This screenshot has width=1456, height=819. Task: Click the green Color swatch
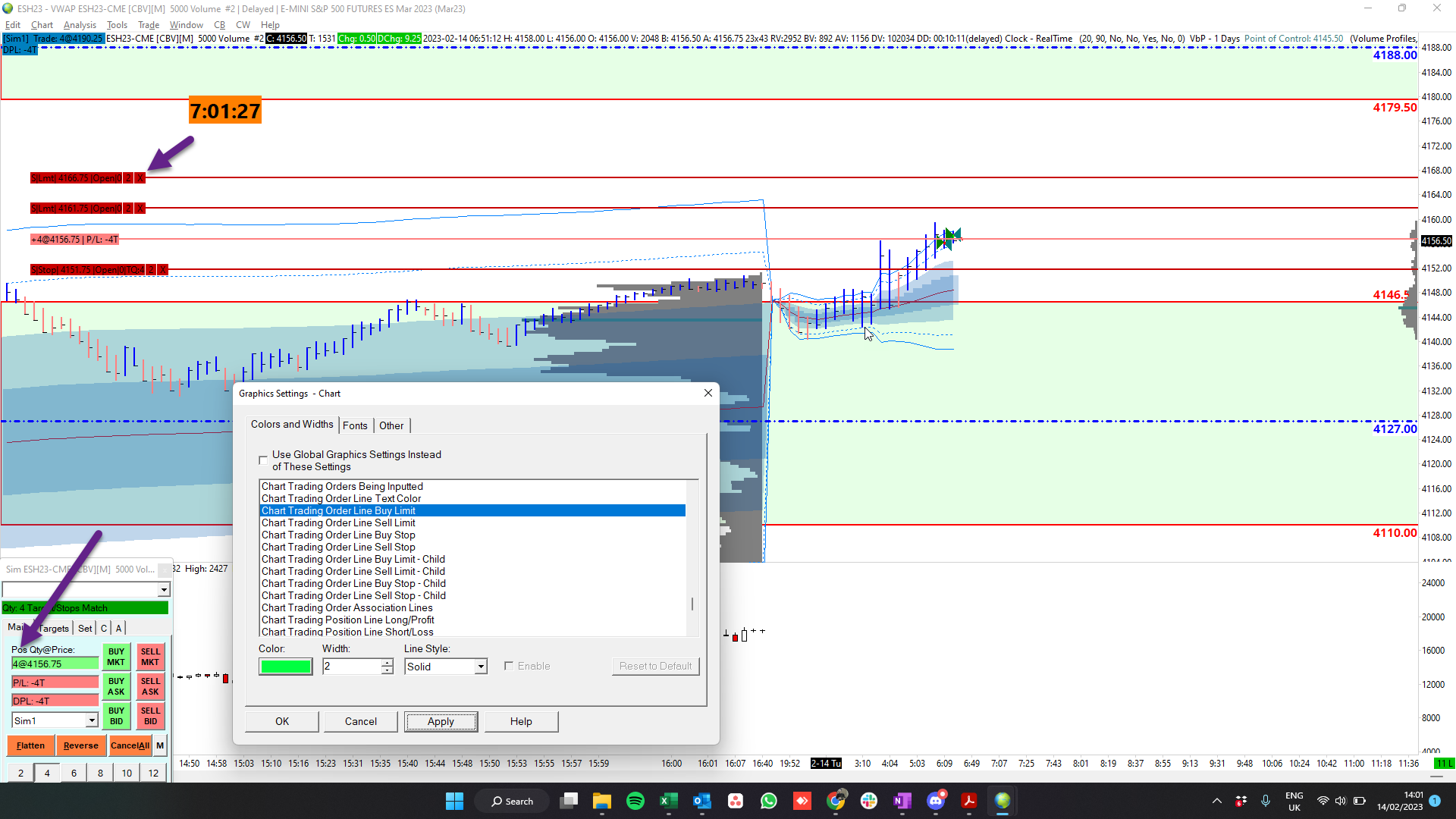pos(285,667)
